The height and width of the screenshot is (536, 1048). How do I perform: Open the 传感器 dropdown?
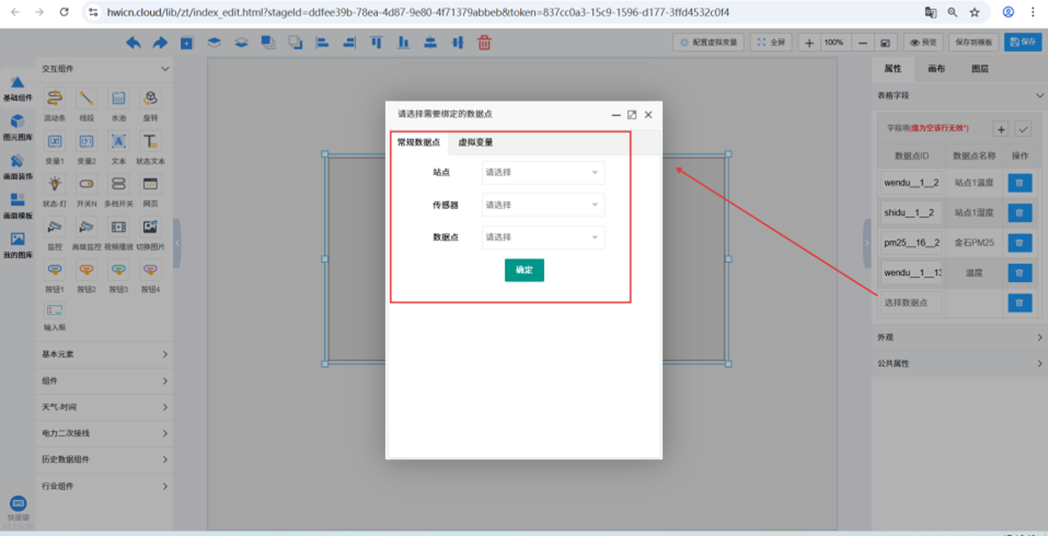point(542,205)
